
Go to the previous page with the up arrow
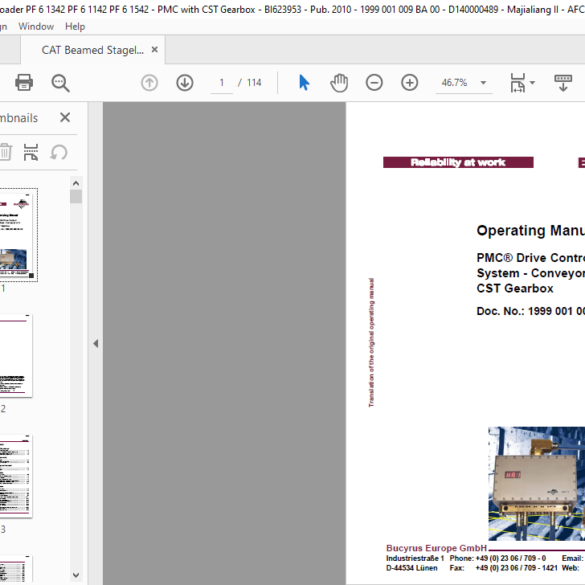pyautogui.click(x=149, y=82)
